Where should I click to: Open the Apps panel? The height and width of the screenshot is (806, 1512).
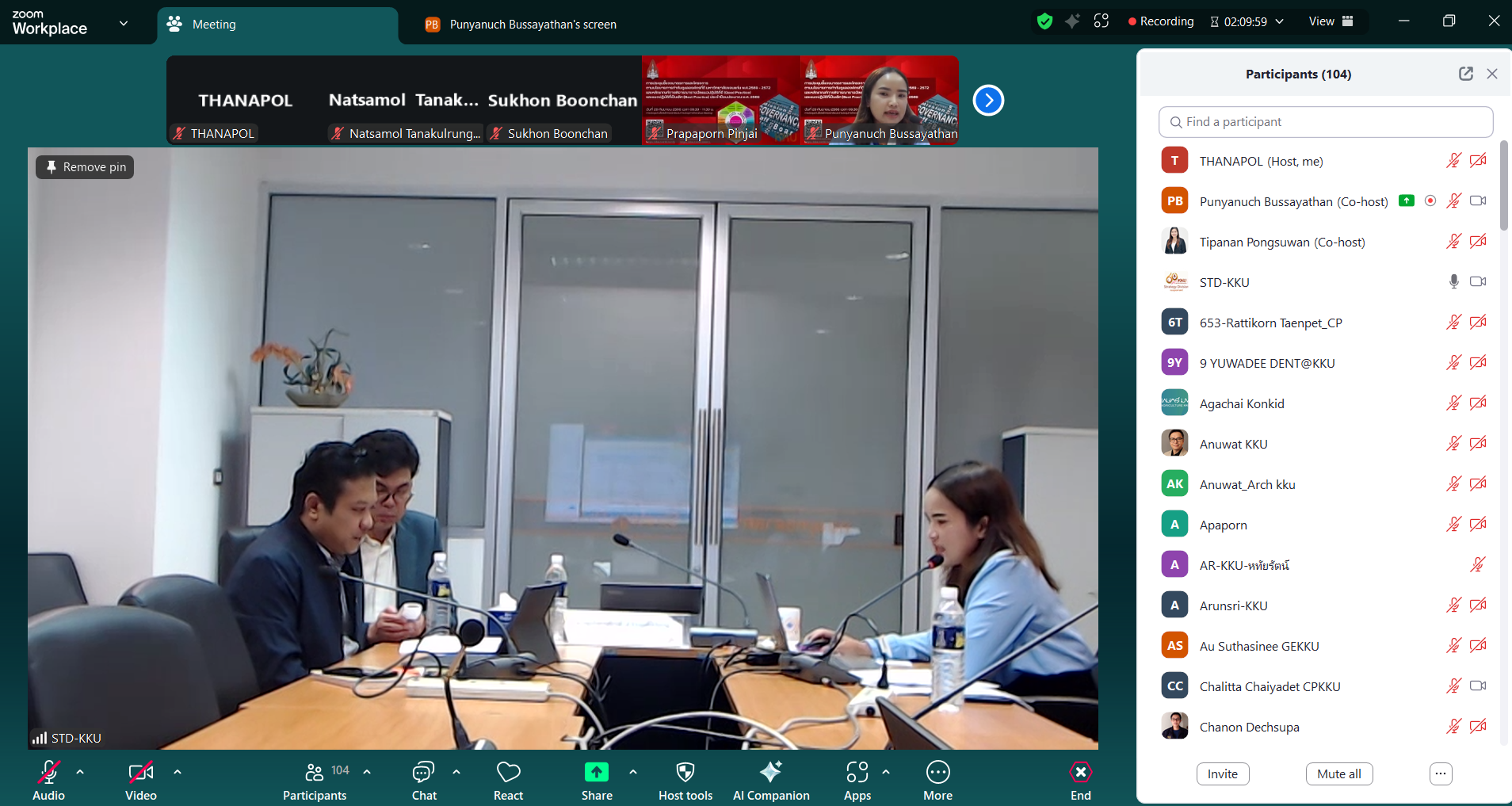pyautogui.click(x=857, y=781)
